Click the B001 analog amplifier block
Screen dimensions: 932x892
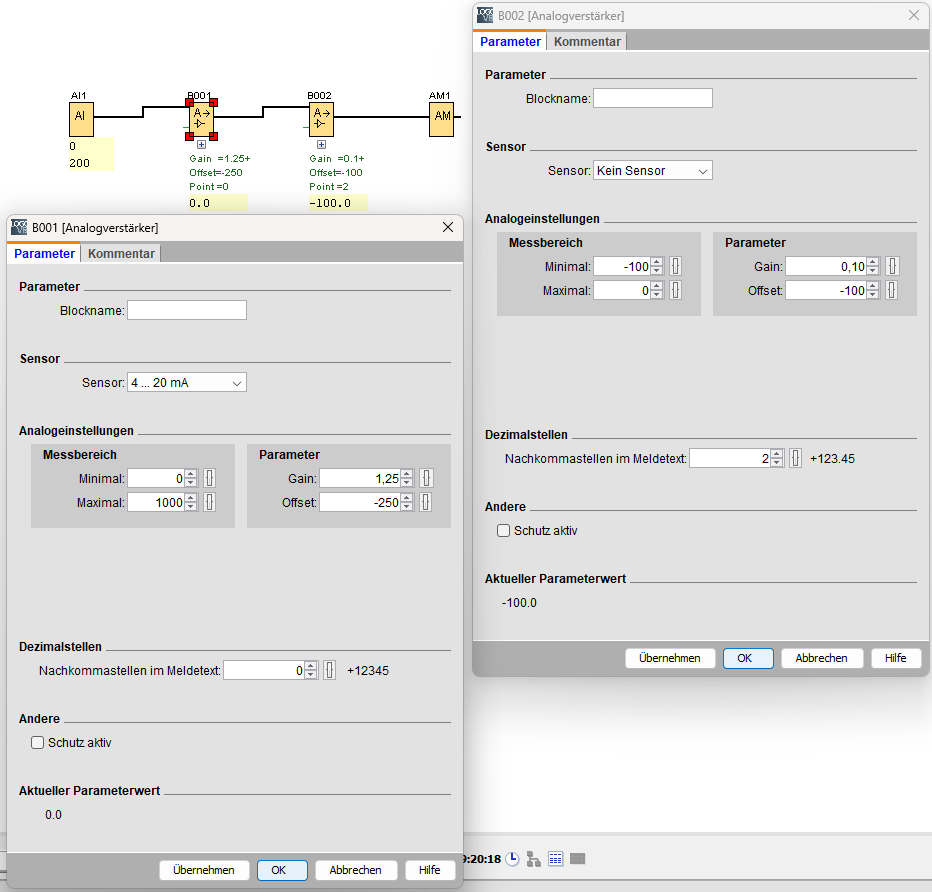(201, 119)
